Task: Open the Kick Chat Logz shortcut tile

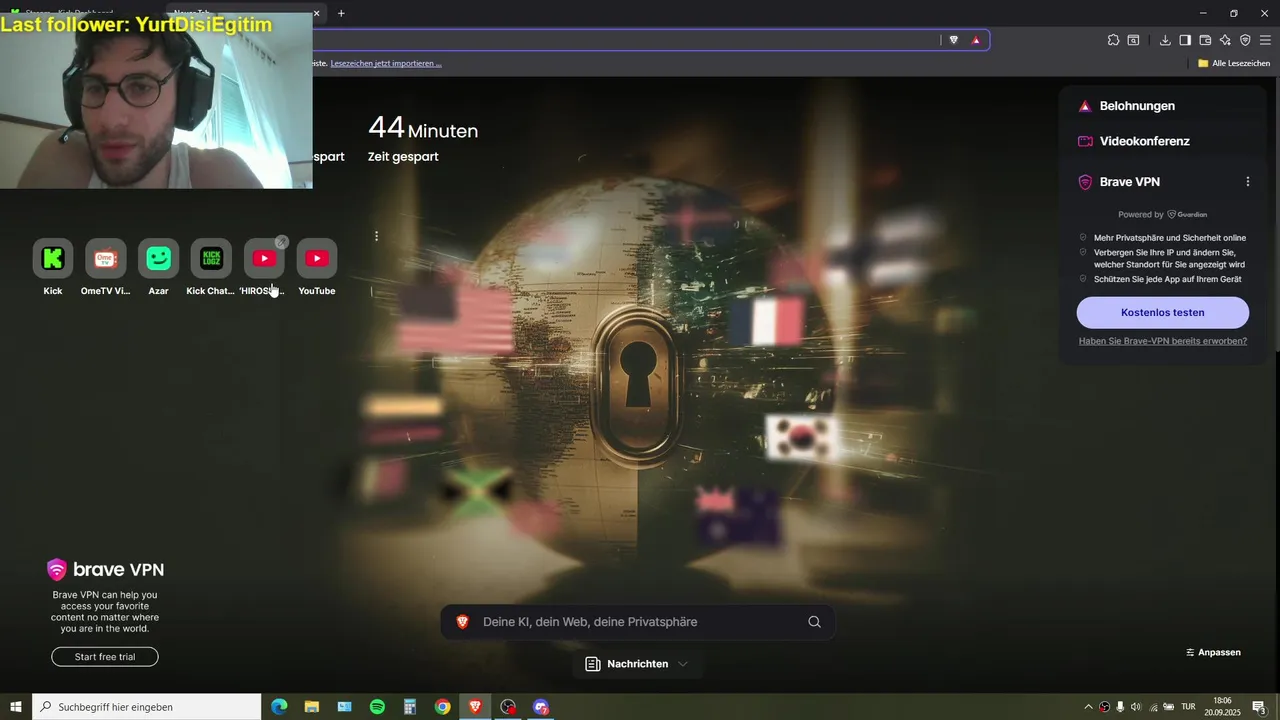Action: (211, 267)
